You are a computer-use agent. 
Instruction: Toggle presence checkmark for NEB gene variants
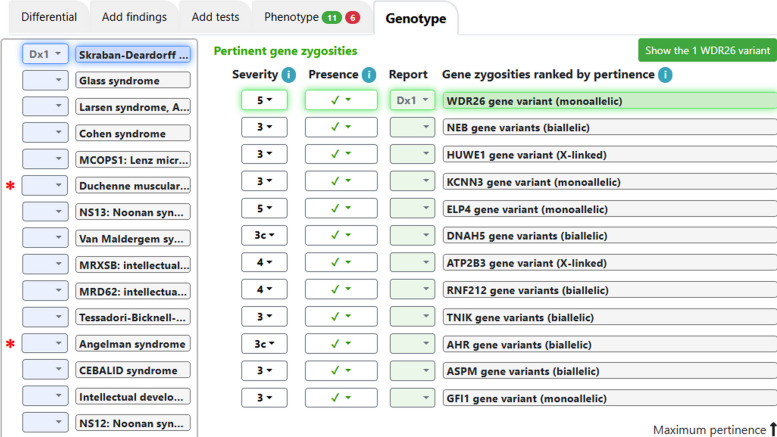pos(341,127)
